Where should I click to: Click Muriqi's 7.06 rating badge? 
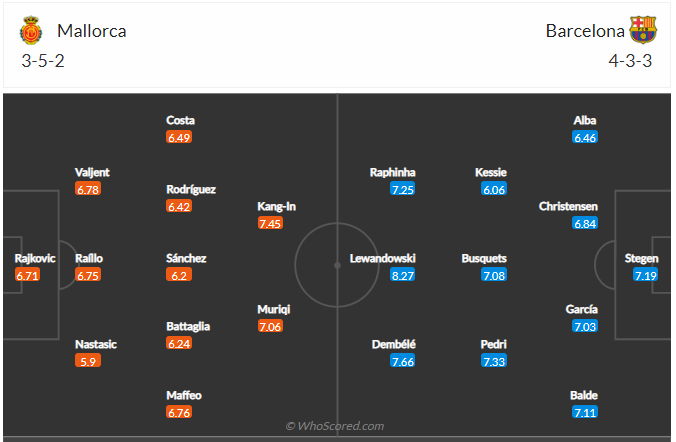pyautogui.click(x=270, y=327)
